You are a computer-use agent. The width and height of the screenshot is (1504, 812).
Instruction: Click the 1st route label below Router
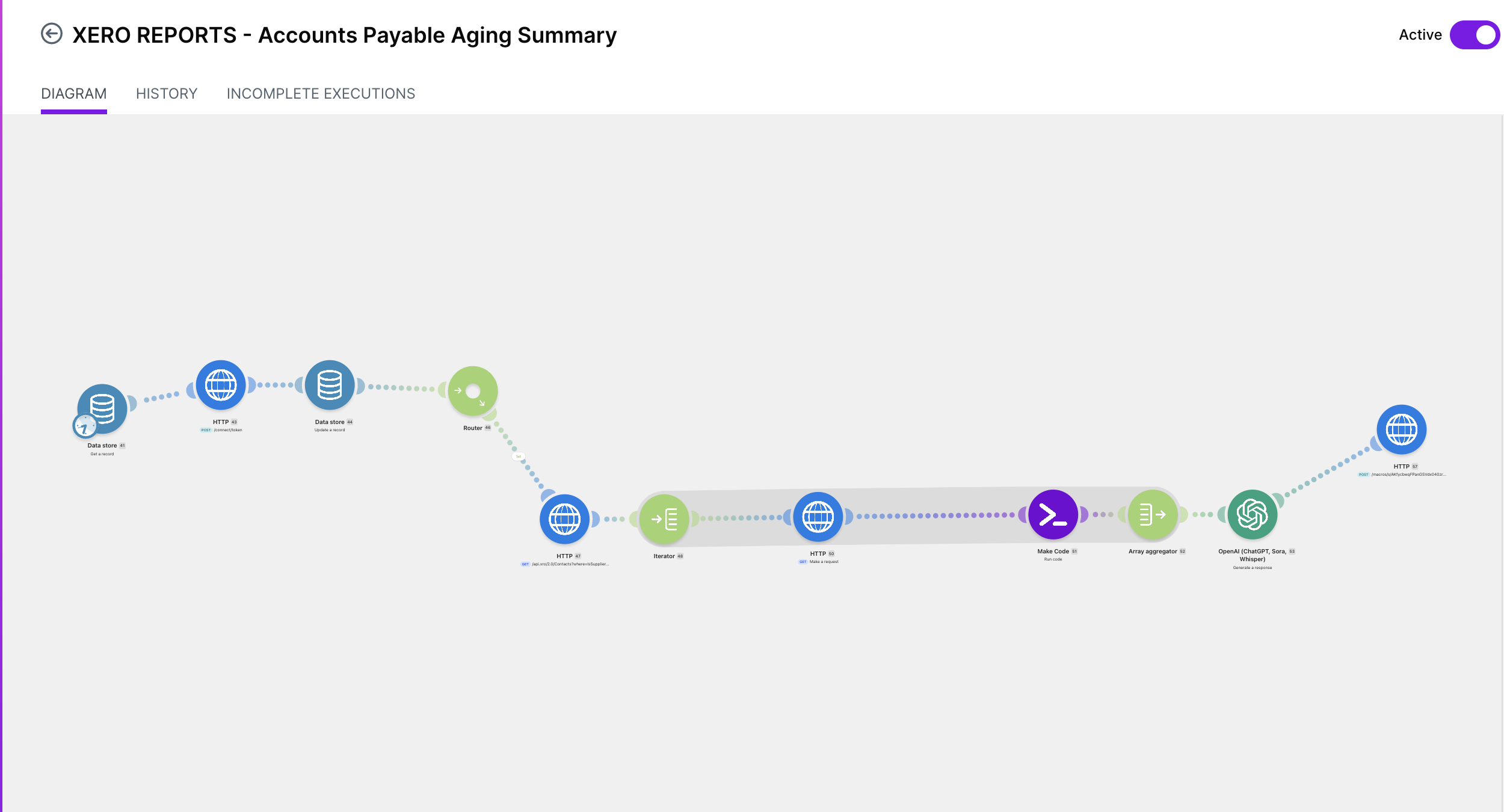[519, 457]
